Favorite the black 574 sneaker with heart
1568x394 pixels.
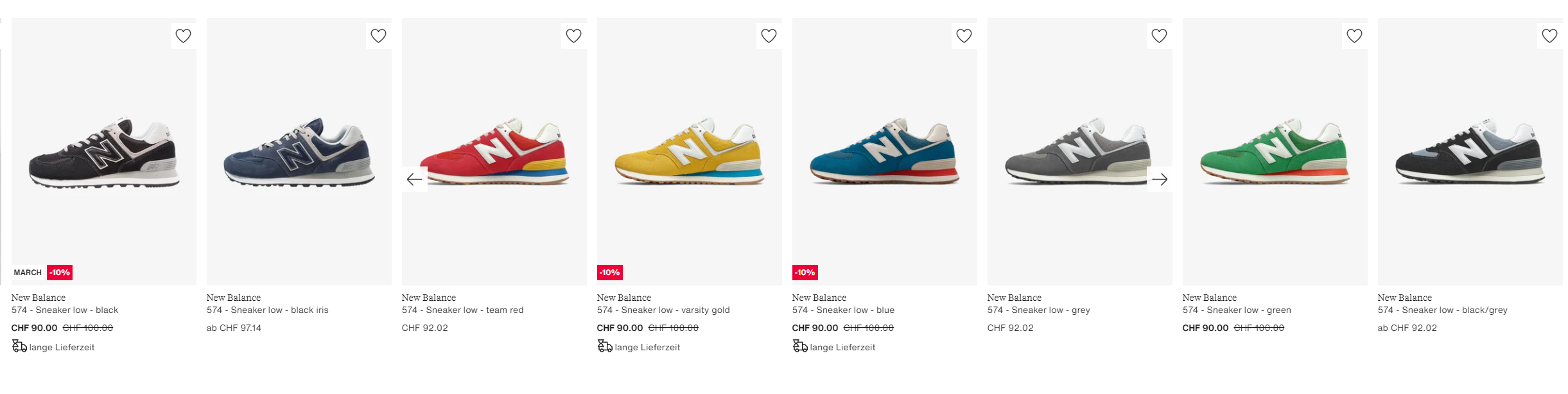coord(184,36)
